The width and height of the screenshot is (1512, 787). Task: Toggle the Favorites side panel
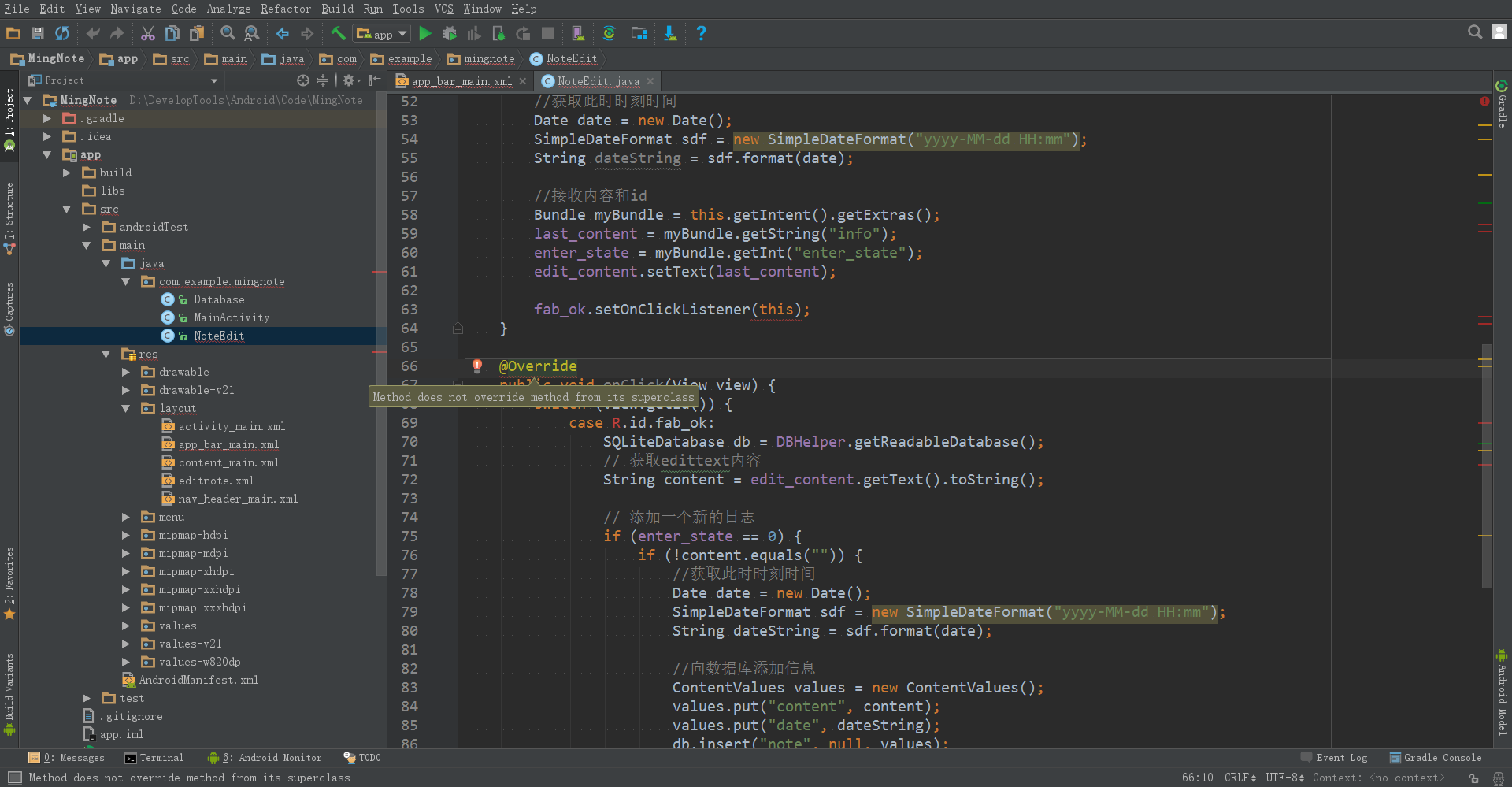pos(9,584)
